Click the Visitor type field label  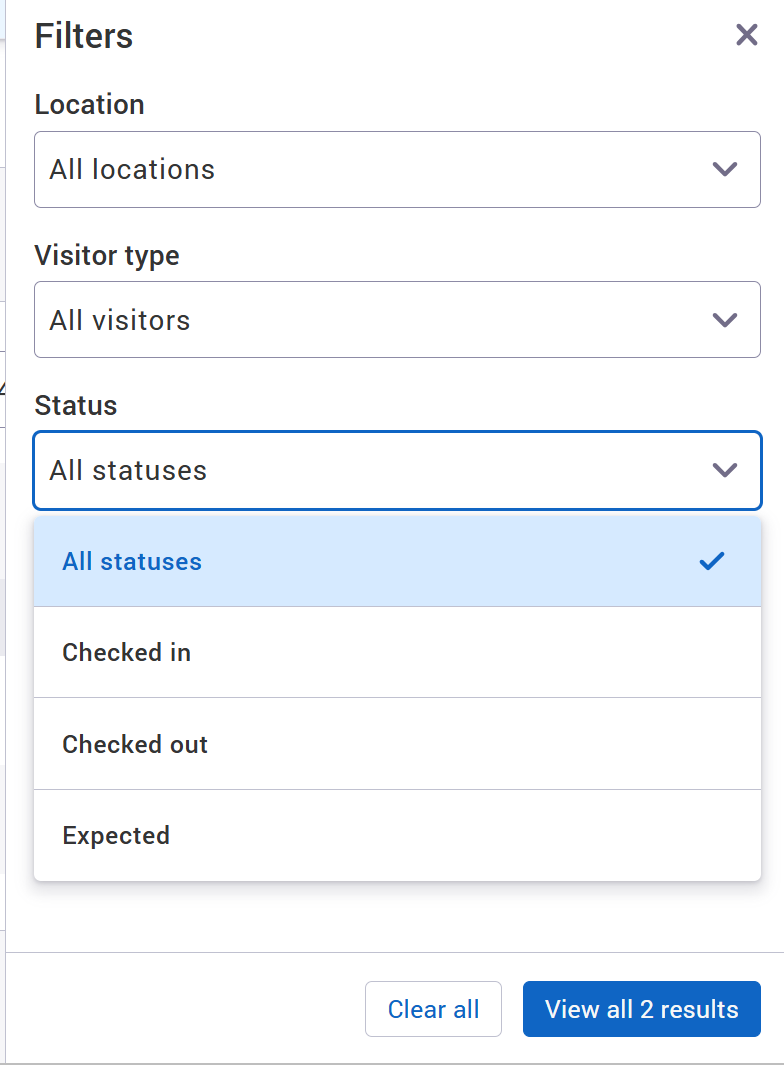[x=107, y=256]
